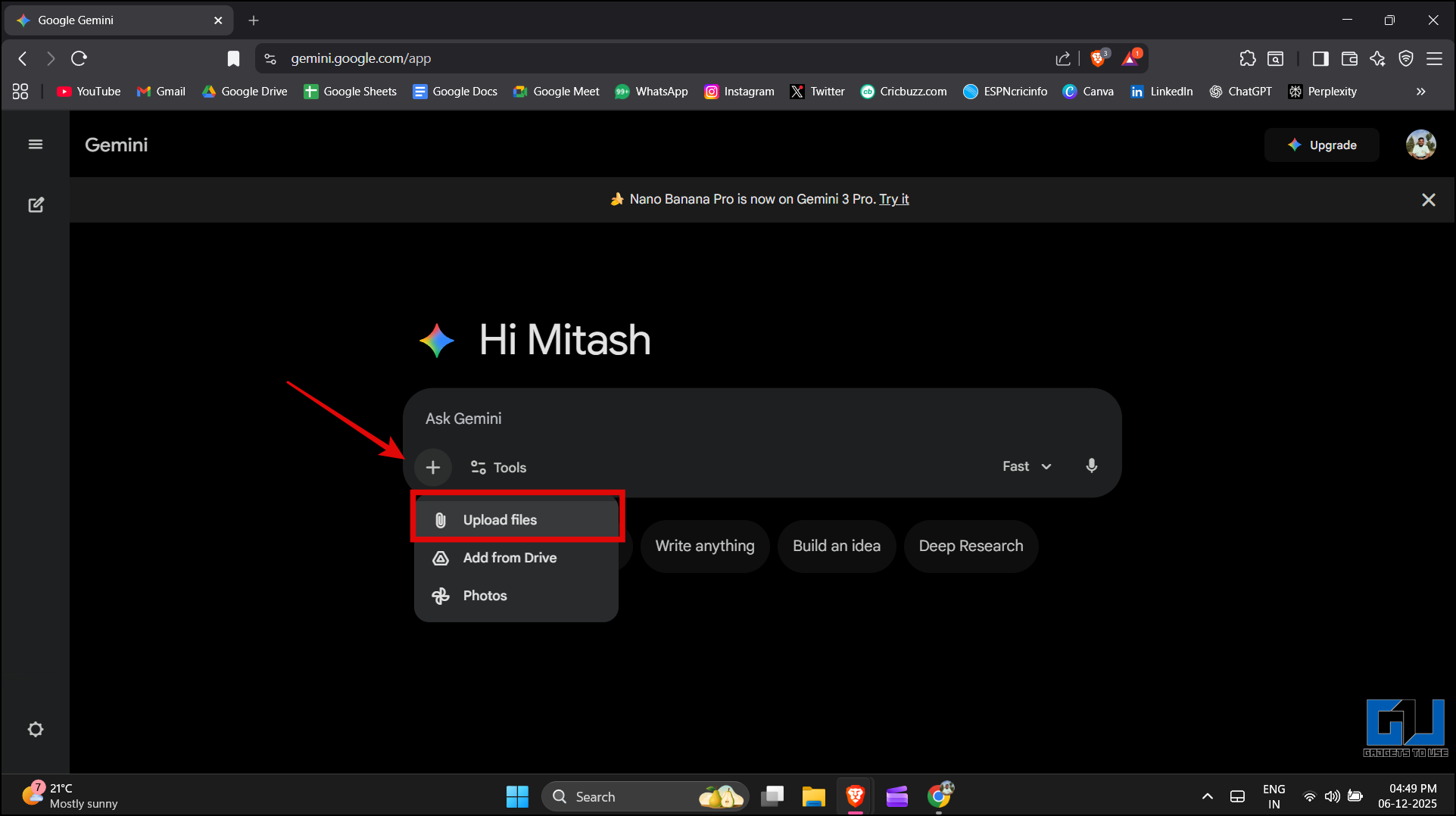Image resolution: width=1456 pixels, height=816 pixels.
Task: Bookmark this page using the bookmark icon
Action: pyautogui.click(x=233, y=58)
